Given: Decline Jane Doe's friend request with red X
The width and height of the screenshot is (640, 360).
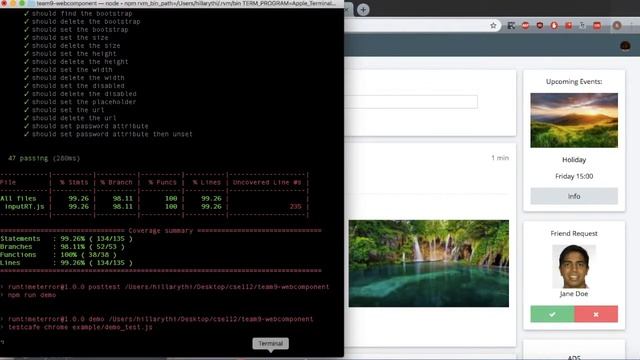Looking at the screenshot, I should point(596,314).
